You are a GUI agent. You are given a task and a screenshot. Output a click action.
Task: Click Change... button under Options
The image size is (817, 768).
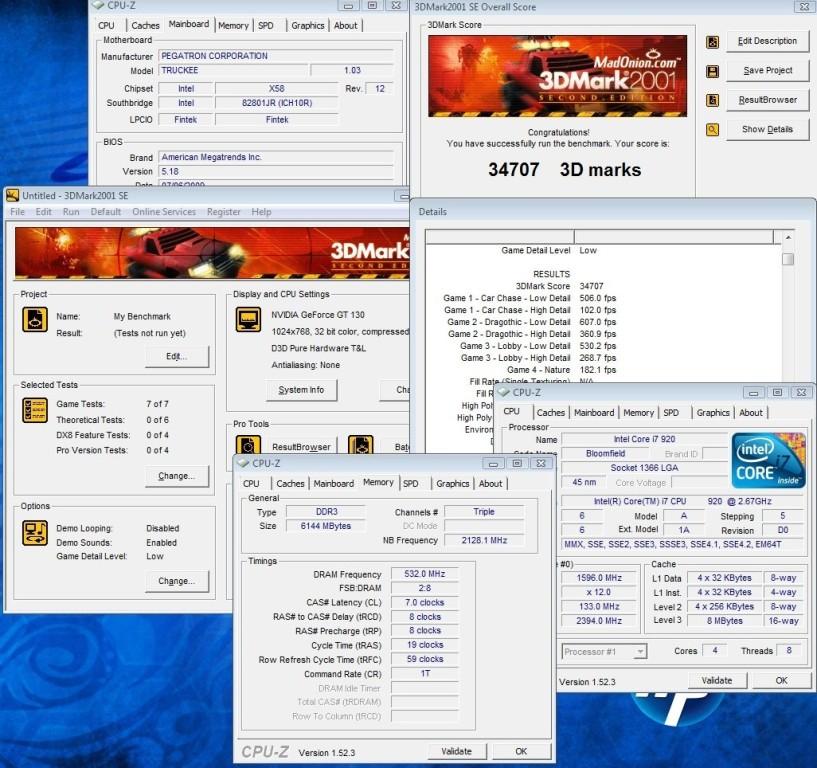point(177,581)
